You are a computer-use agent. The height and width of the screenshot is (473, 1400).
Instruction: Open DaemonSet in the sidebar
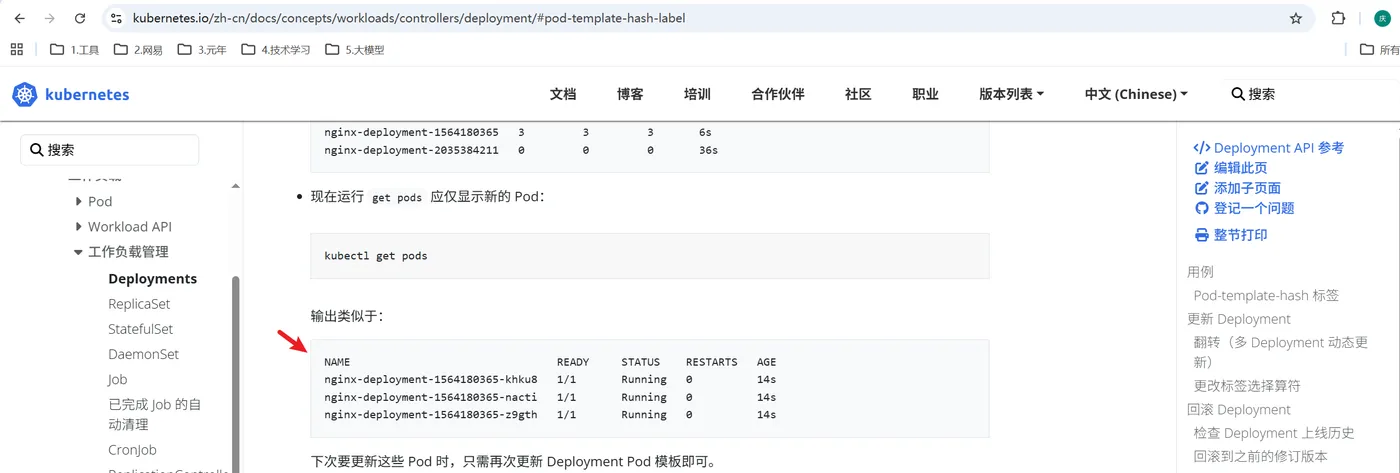(x=143, y=354)
